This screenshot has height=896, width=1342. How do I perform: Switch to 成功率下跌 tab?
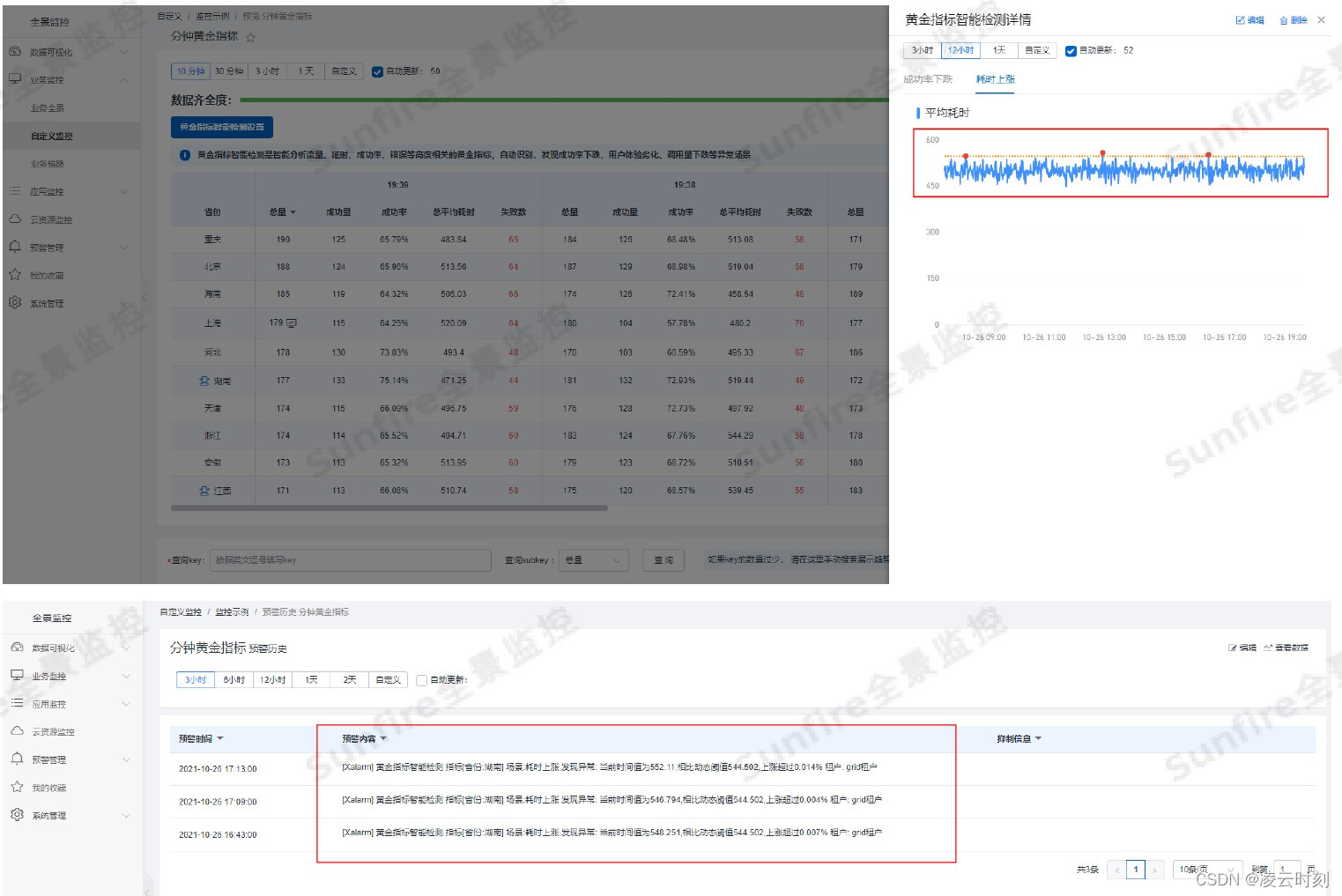(928, 79)
